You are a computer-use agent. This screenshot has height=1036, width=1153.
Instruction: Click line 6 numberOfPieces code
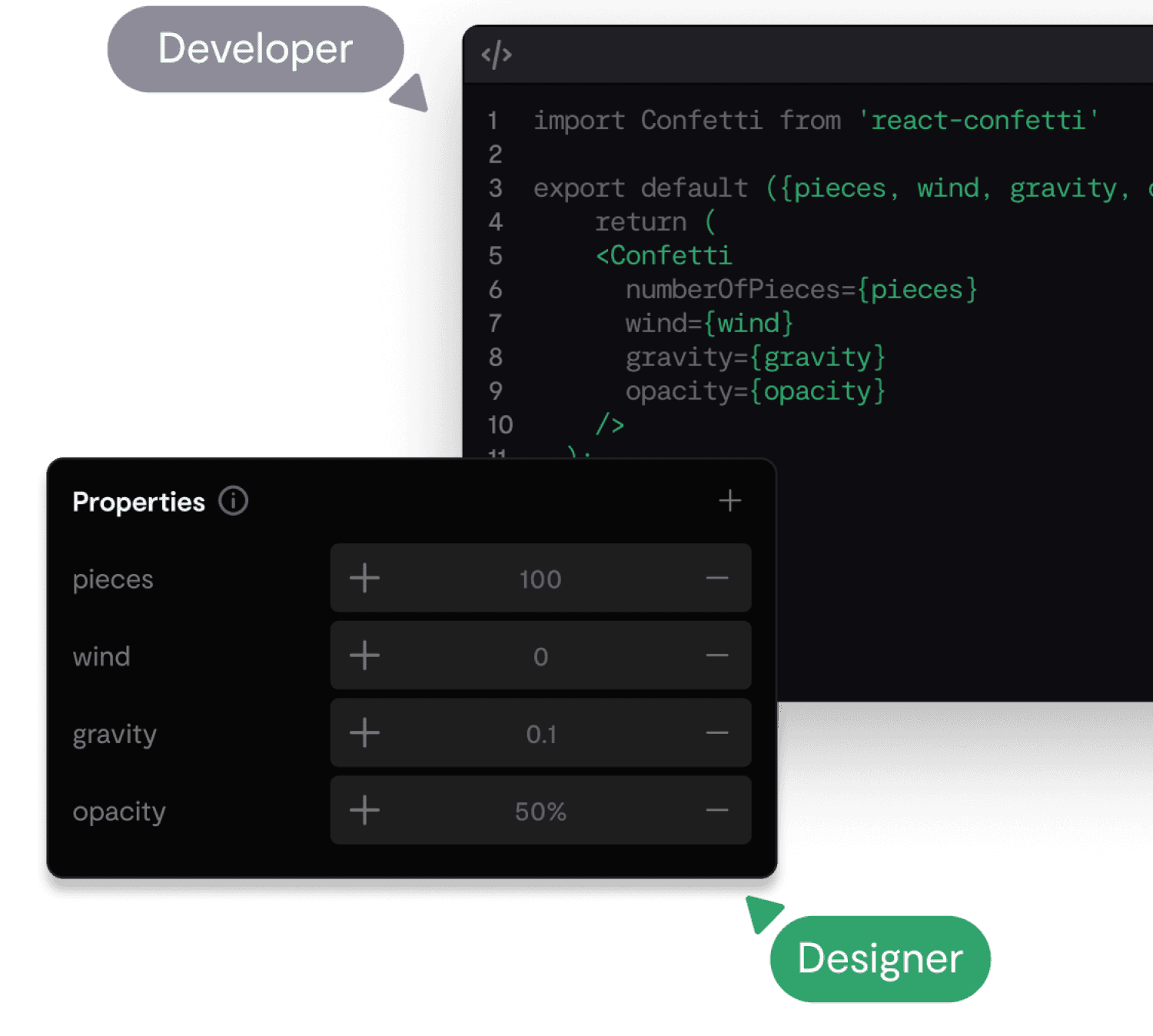coord(800,290)
